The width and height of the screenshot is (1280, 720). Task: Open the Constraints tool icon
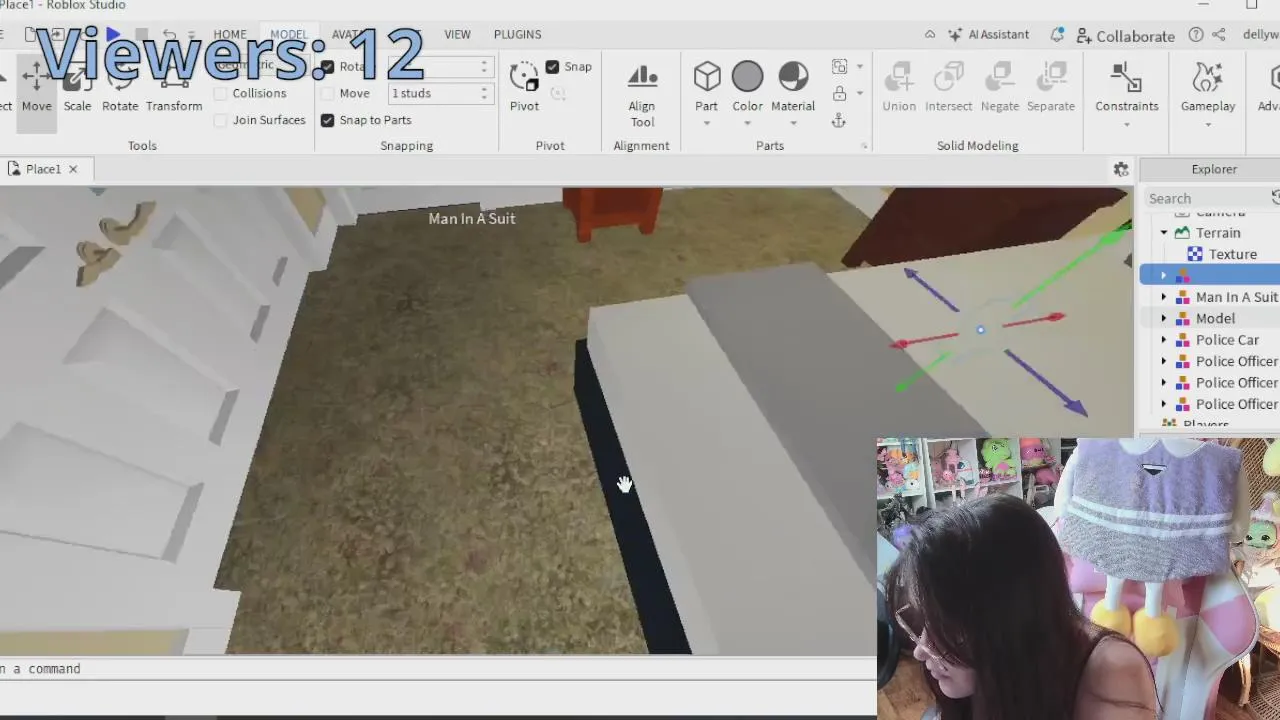coord(1126,78)
